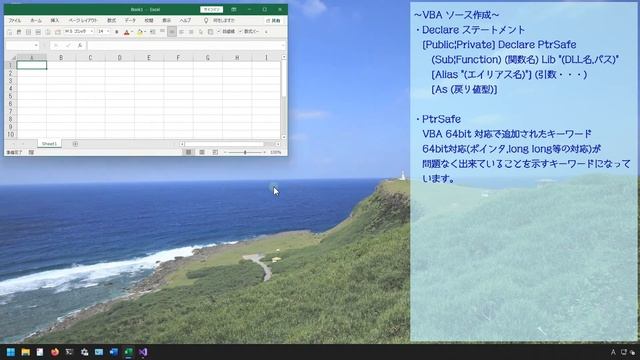Click the Insert Function fx icon
Image resolution: width=640 pixels, height=360 pixels.
tap(80, 45)
